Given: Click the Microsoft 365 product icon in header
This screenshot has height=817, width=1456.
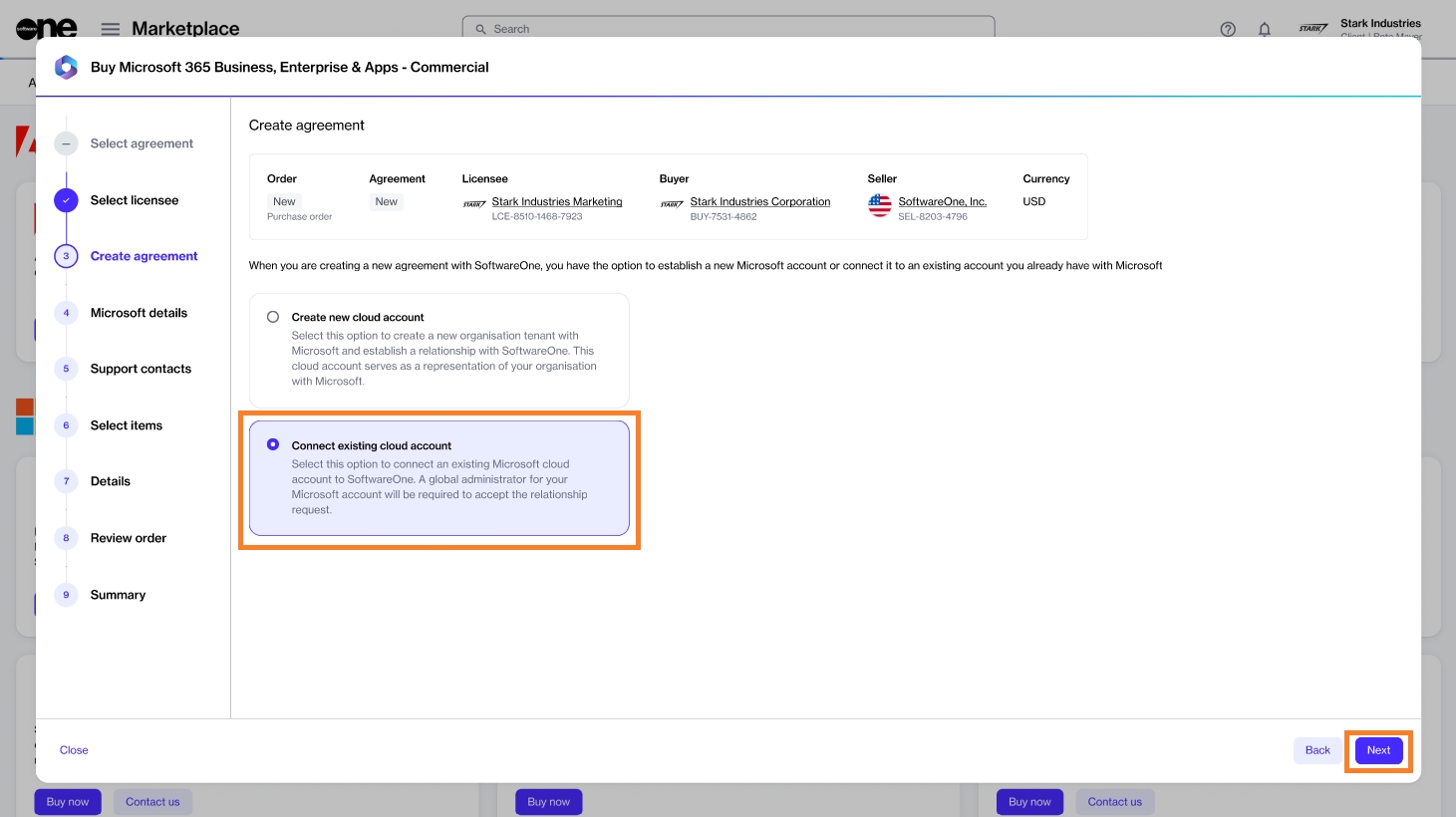Looking at the screenshot, I should tap(66, 67).
